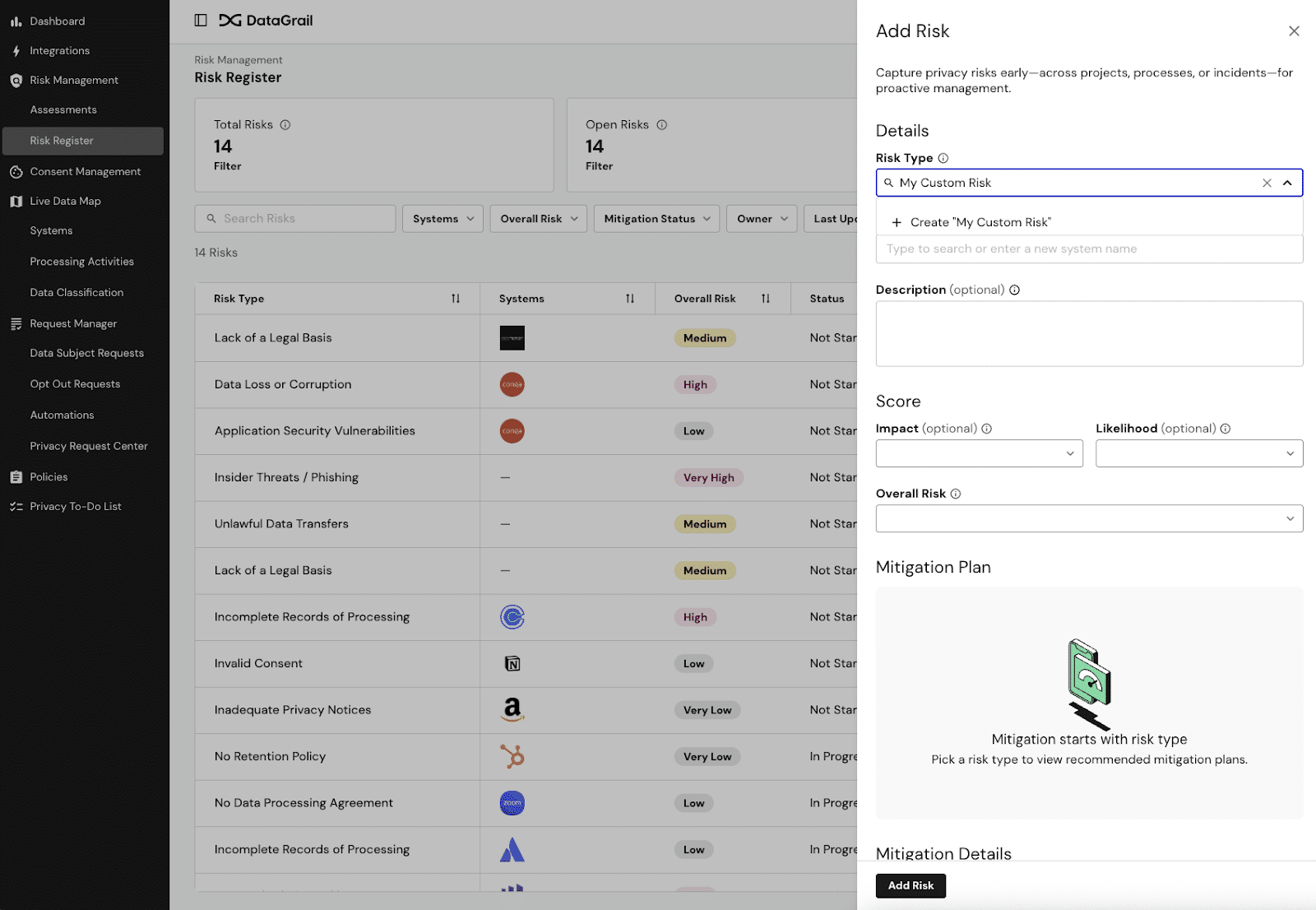Screen dimensions: 1316x910
Task: Click the info icon next to Overall Risk label
Action: click(x=956, y=494)
